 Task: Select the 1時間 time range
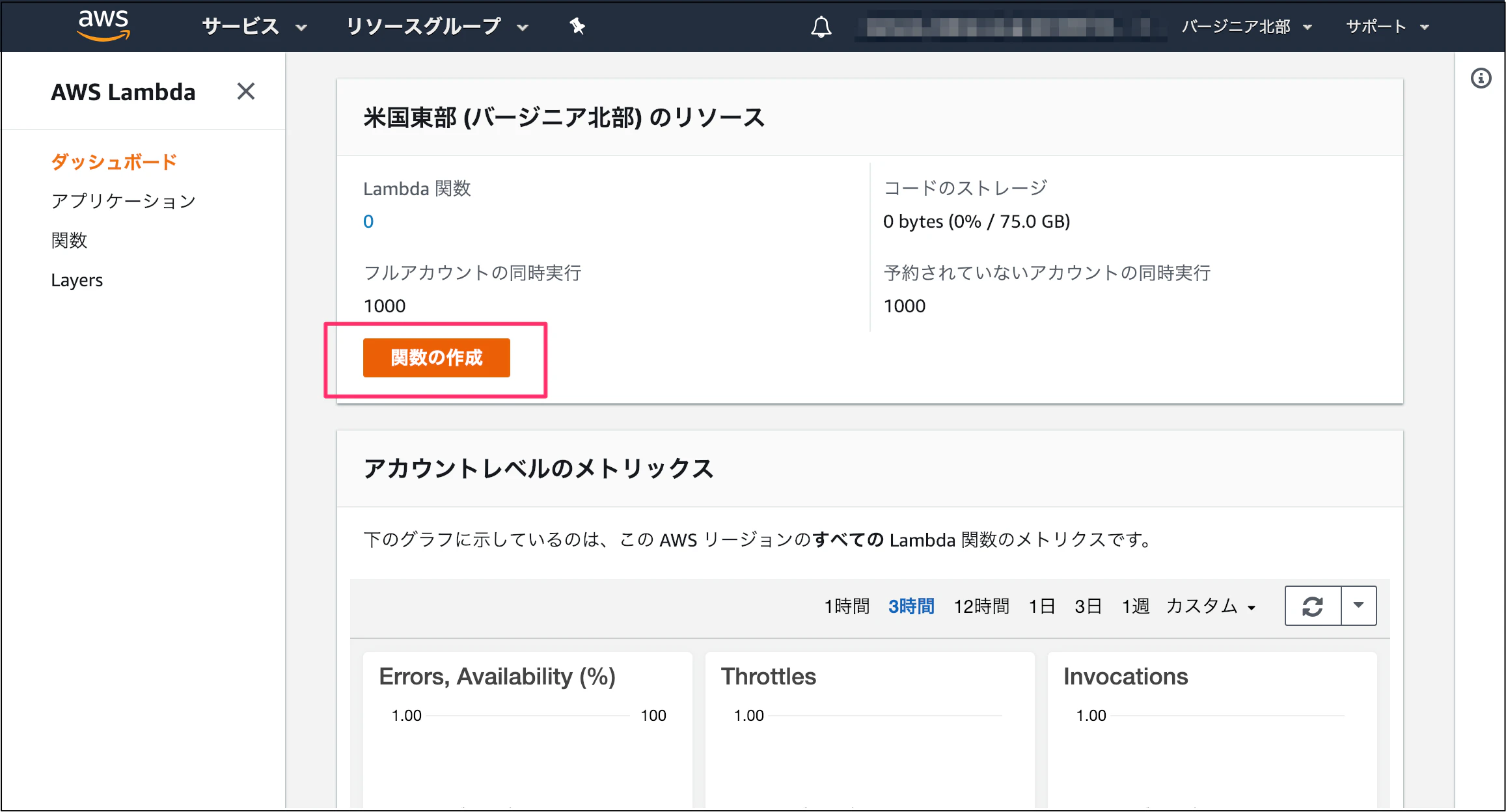point(847,606)
